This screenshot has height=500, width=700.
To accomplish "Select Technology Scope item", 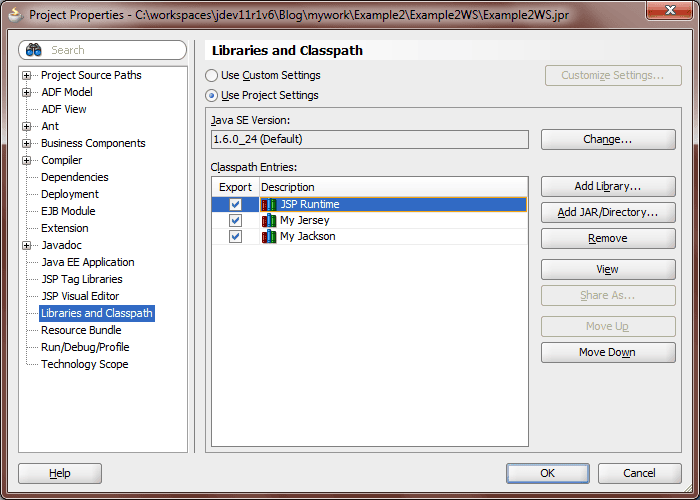I will (84, 364).
